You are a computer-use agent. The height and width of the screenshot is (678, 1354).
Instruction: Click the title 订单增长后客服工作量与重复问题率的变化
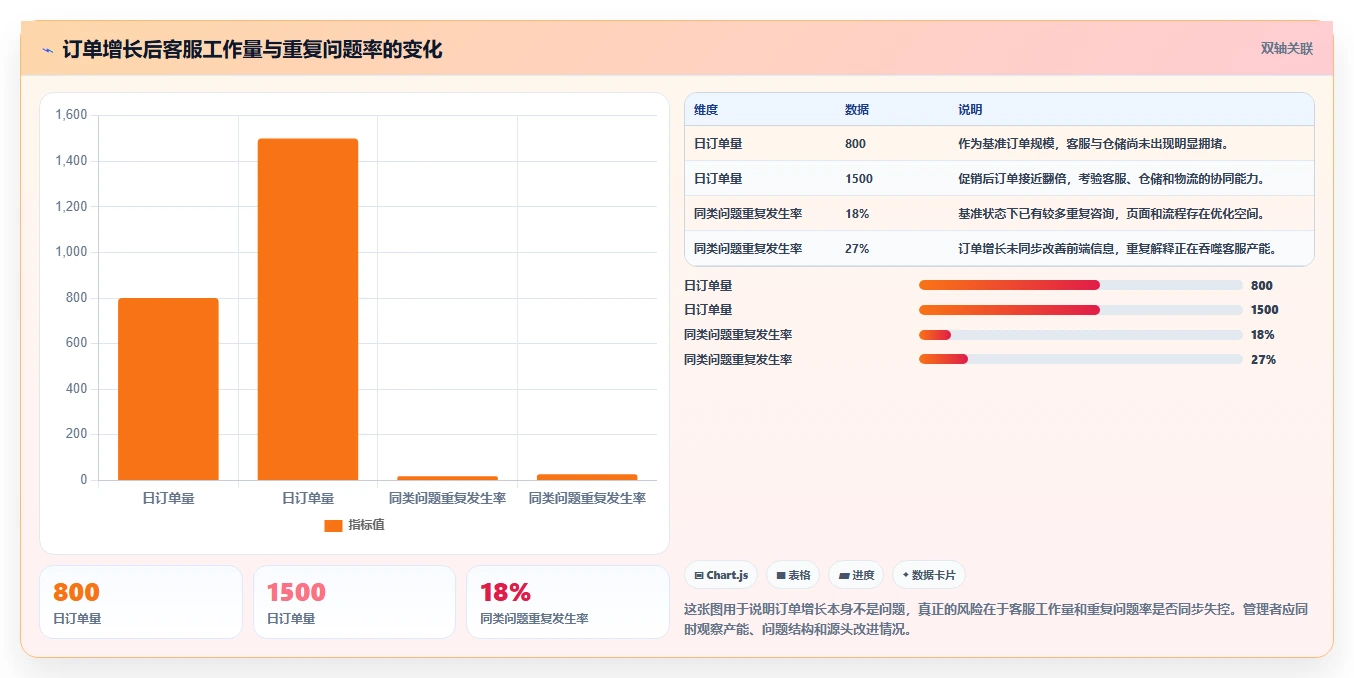point(252,49)
